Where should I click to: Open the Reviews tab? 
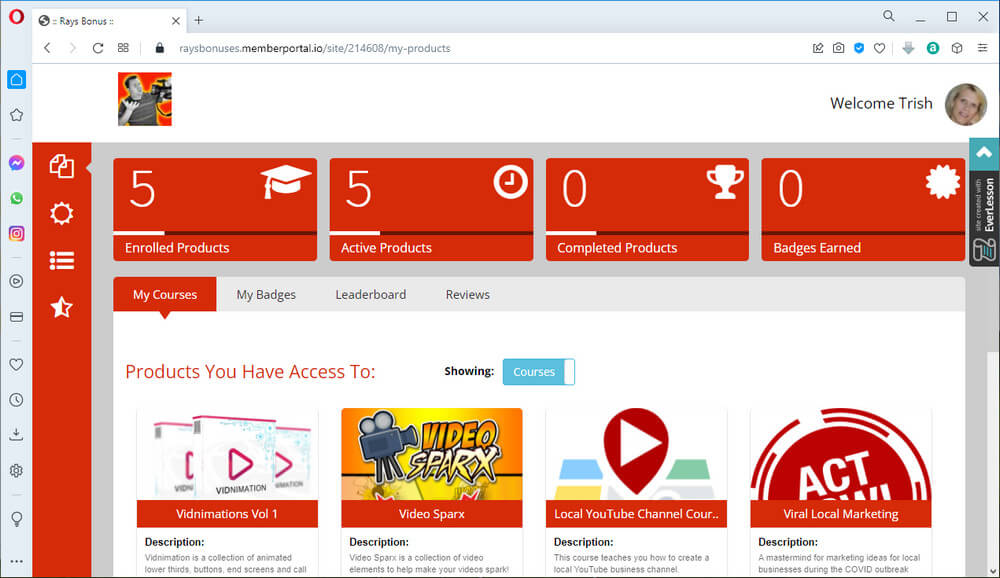pyautogui.click(x=467, y=294)
